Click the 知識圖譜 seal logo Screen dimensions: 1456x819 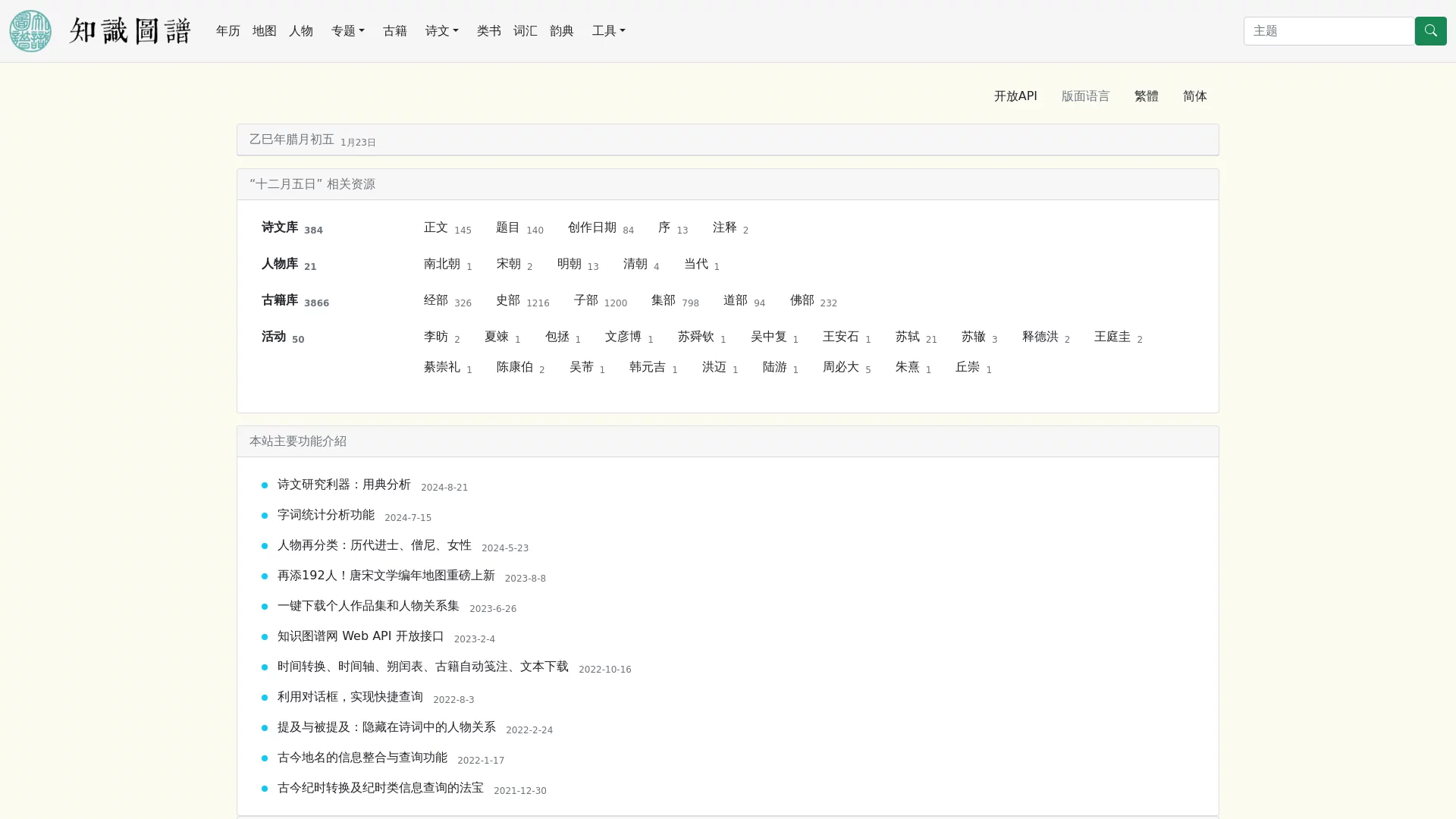click(x=30, y=30)
